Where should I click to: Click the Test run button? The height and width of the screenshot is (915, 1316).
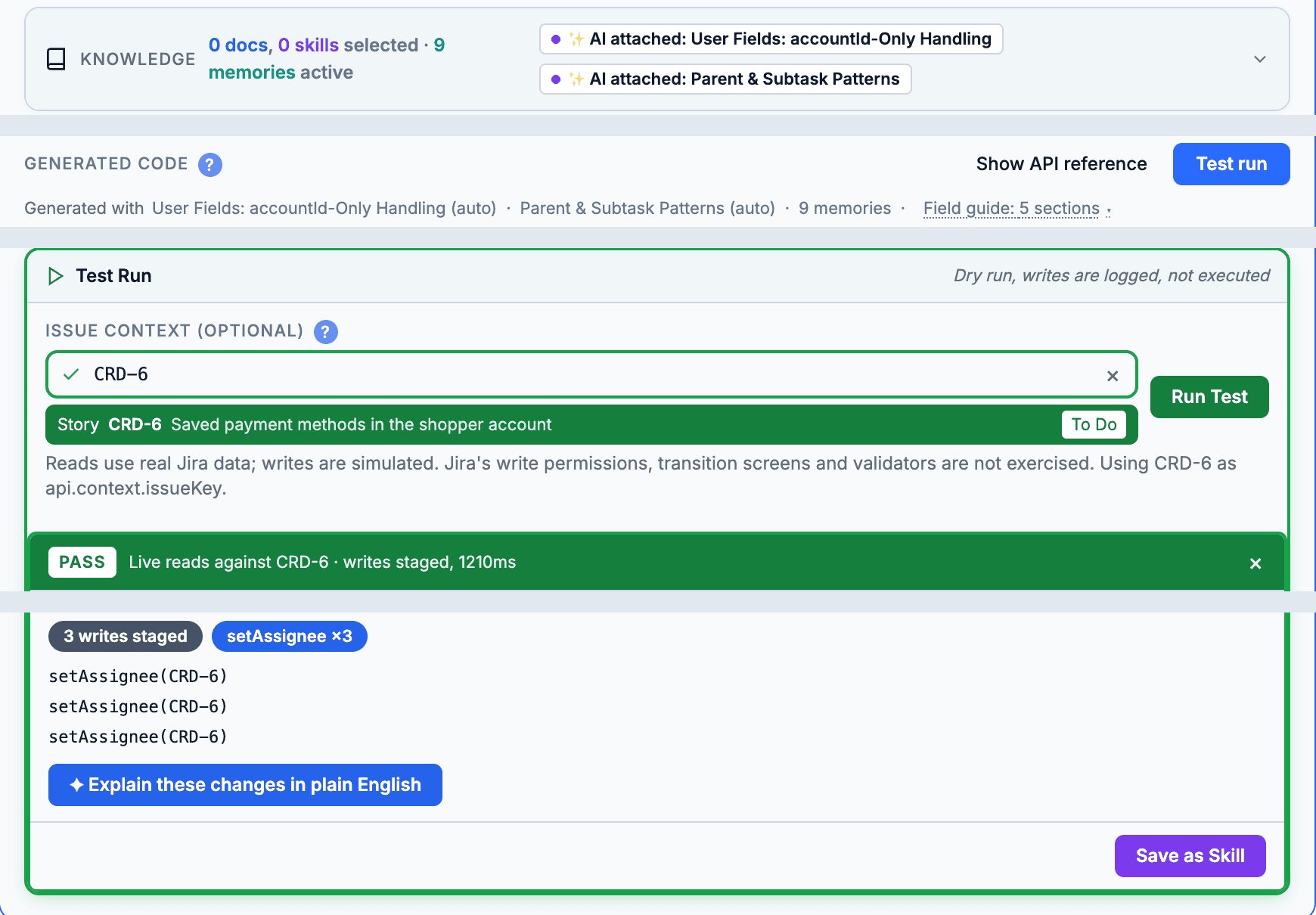click(x=1231, y=164)
